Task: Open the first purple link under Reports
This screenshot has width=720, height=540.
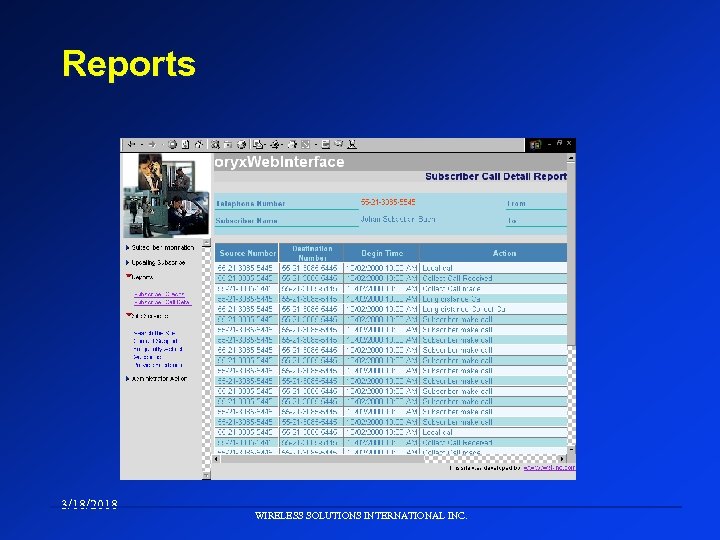Action: (x=159, y=294)
